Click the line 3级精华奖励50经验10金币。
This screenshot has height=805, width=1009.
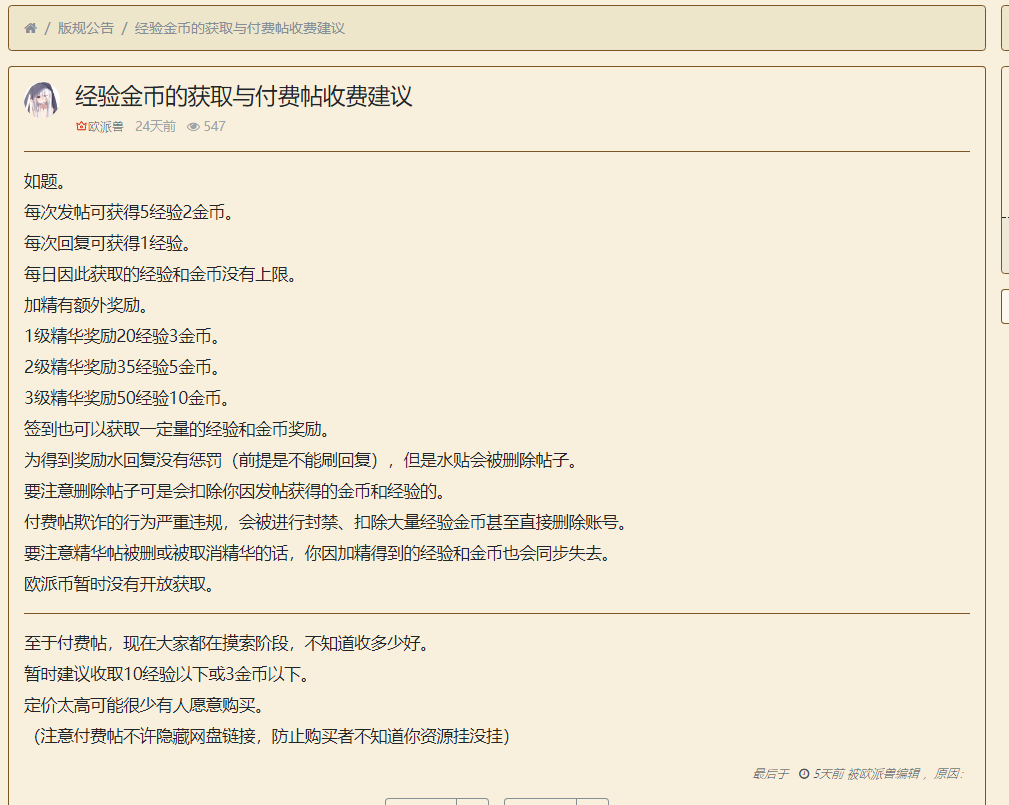pos(127,398)
